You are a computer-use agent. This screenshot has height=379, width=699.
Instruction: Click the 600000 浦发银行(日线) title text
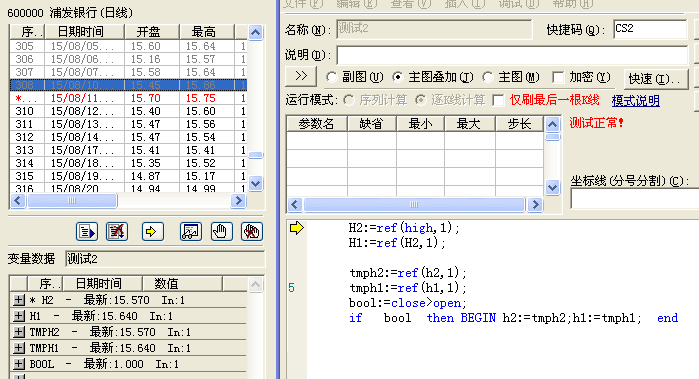[70, 12]
